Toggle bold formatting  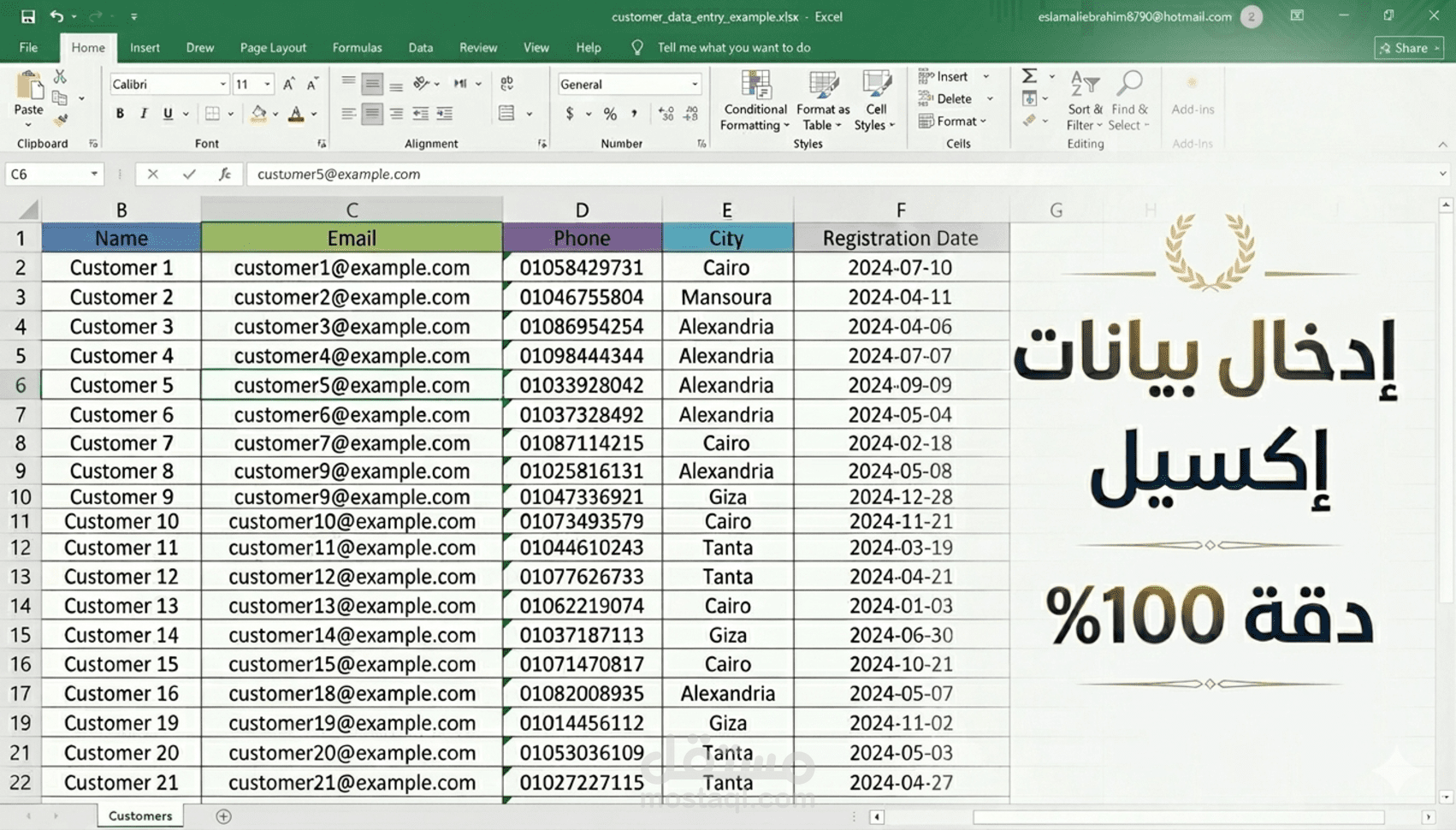tap(120, 112)
